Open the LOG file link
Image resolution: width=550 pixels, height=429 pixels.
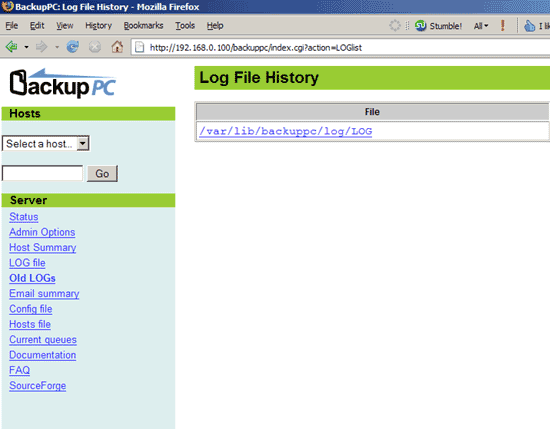(x=27, y=263)
